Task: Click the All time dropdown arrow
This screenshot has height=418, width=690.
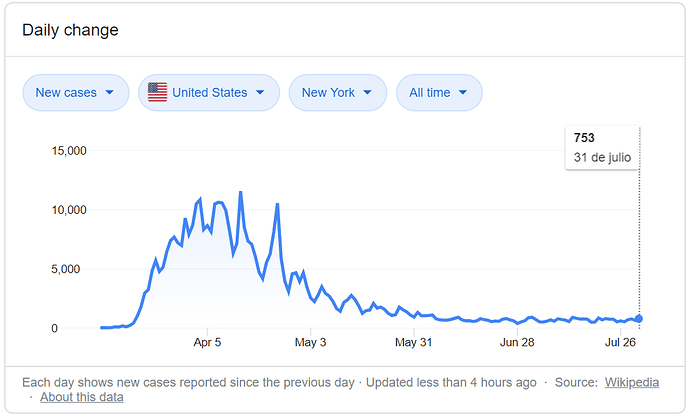Action: [x=462, y=92]
